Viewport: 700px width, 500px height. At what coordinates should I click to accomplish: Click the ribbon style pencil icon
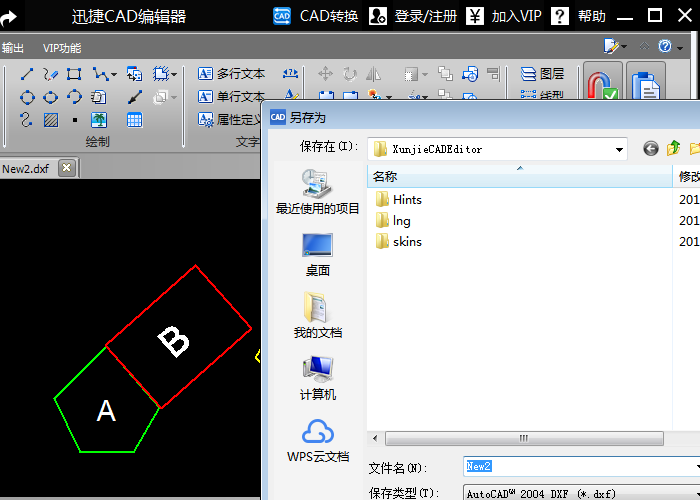611,46
